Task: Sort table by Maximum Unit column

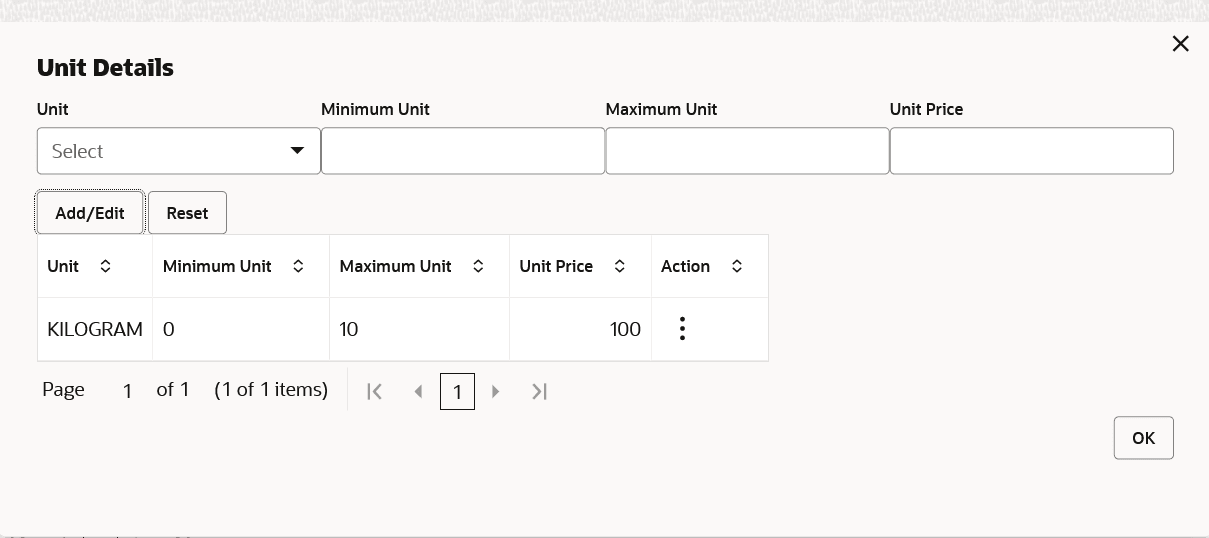Action: click(x=478, y=267)
